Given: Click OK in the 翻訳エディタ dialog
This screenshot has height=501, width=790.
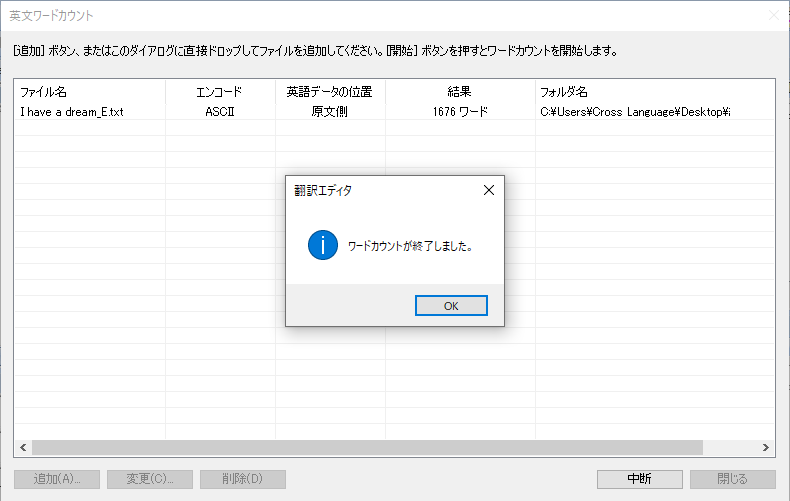Looking at the screenshot, I should 451,306.
